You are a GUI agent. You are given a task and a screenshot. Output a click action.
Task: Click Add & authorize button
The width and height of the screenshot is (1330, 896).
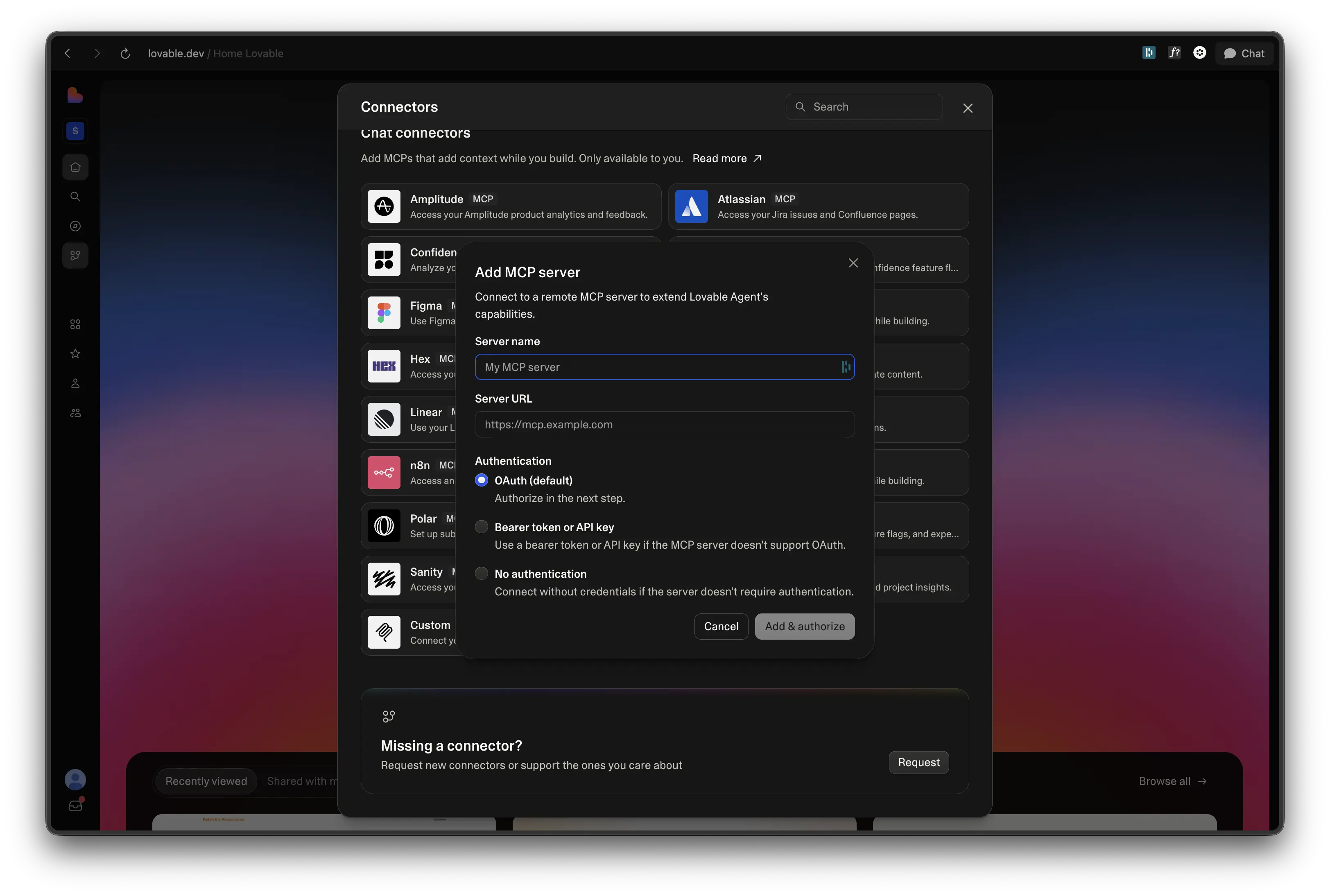point(804,626)
